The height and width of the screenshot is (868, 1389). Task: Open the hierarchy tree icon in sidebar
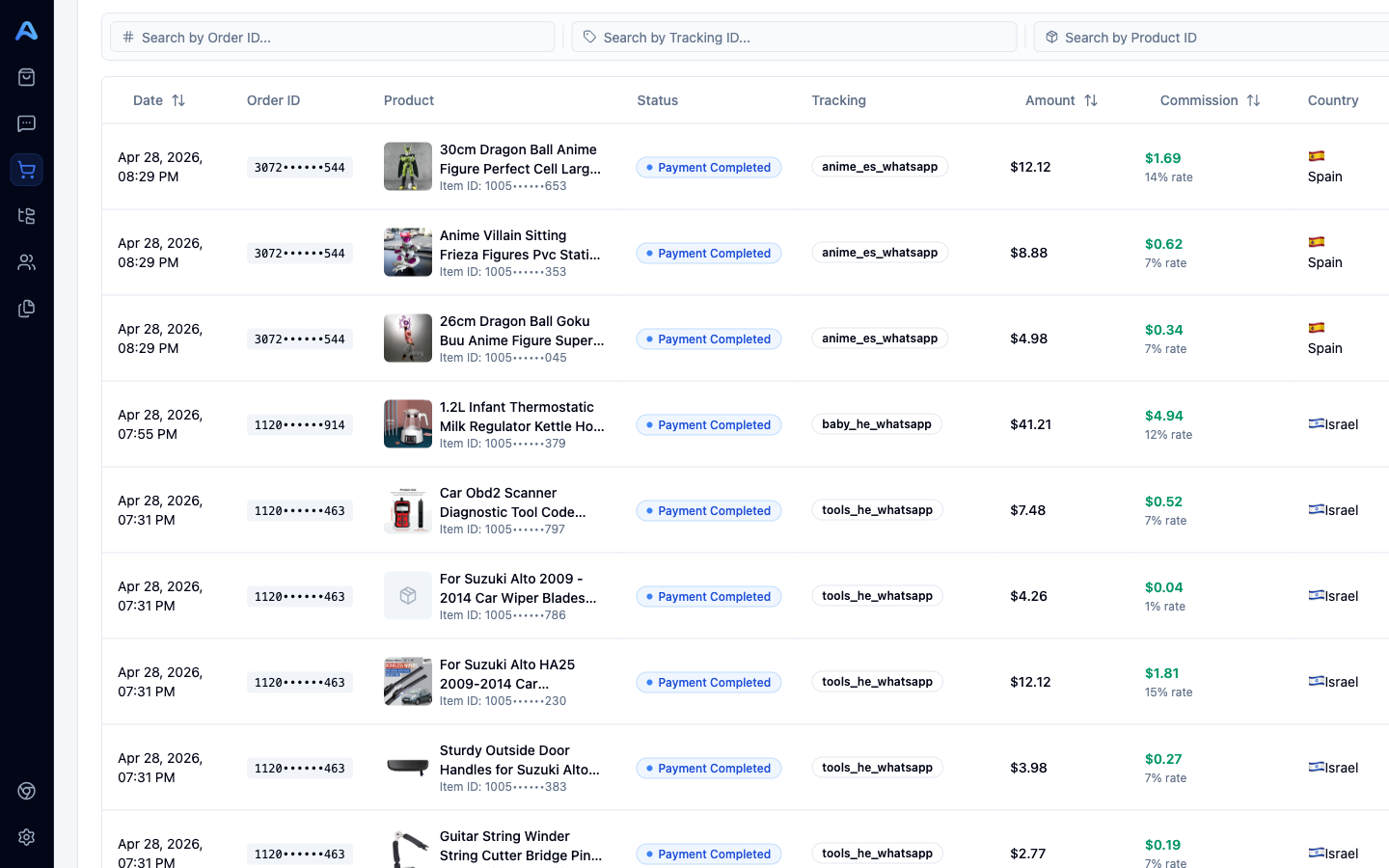26,216
